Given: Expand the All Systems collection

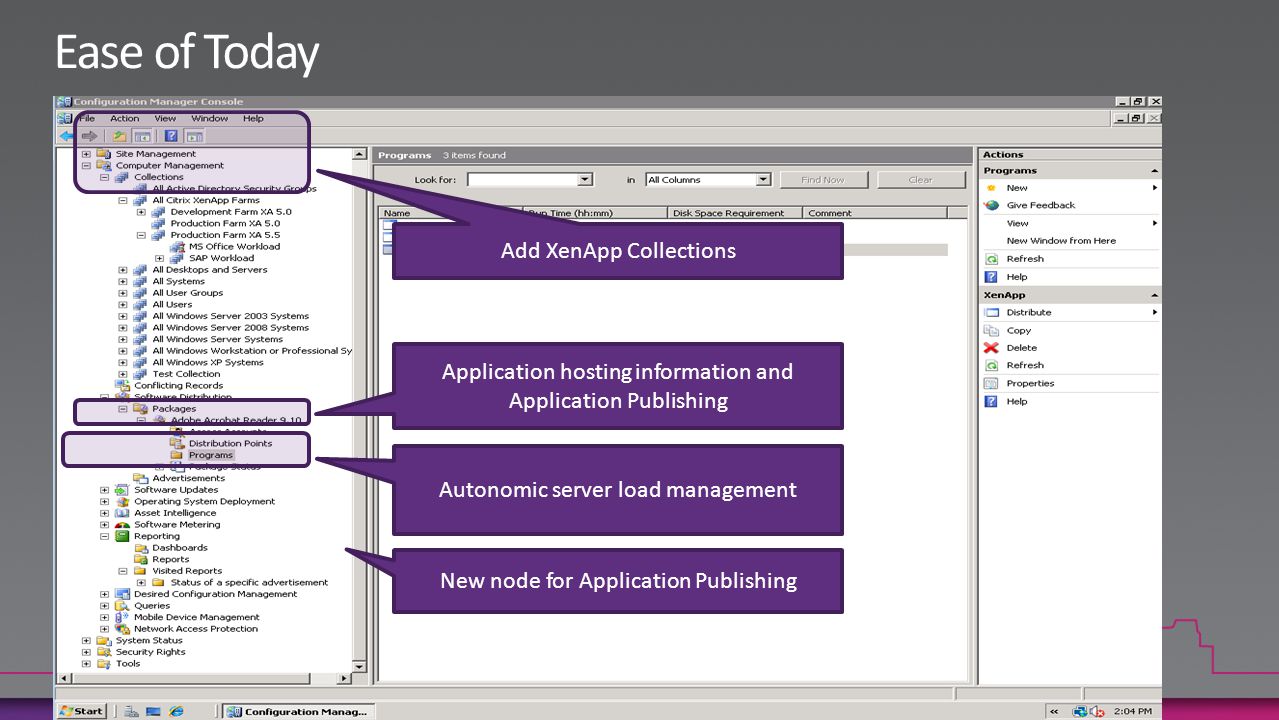Looking at the screenshot, I should [x=123, y=281].
